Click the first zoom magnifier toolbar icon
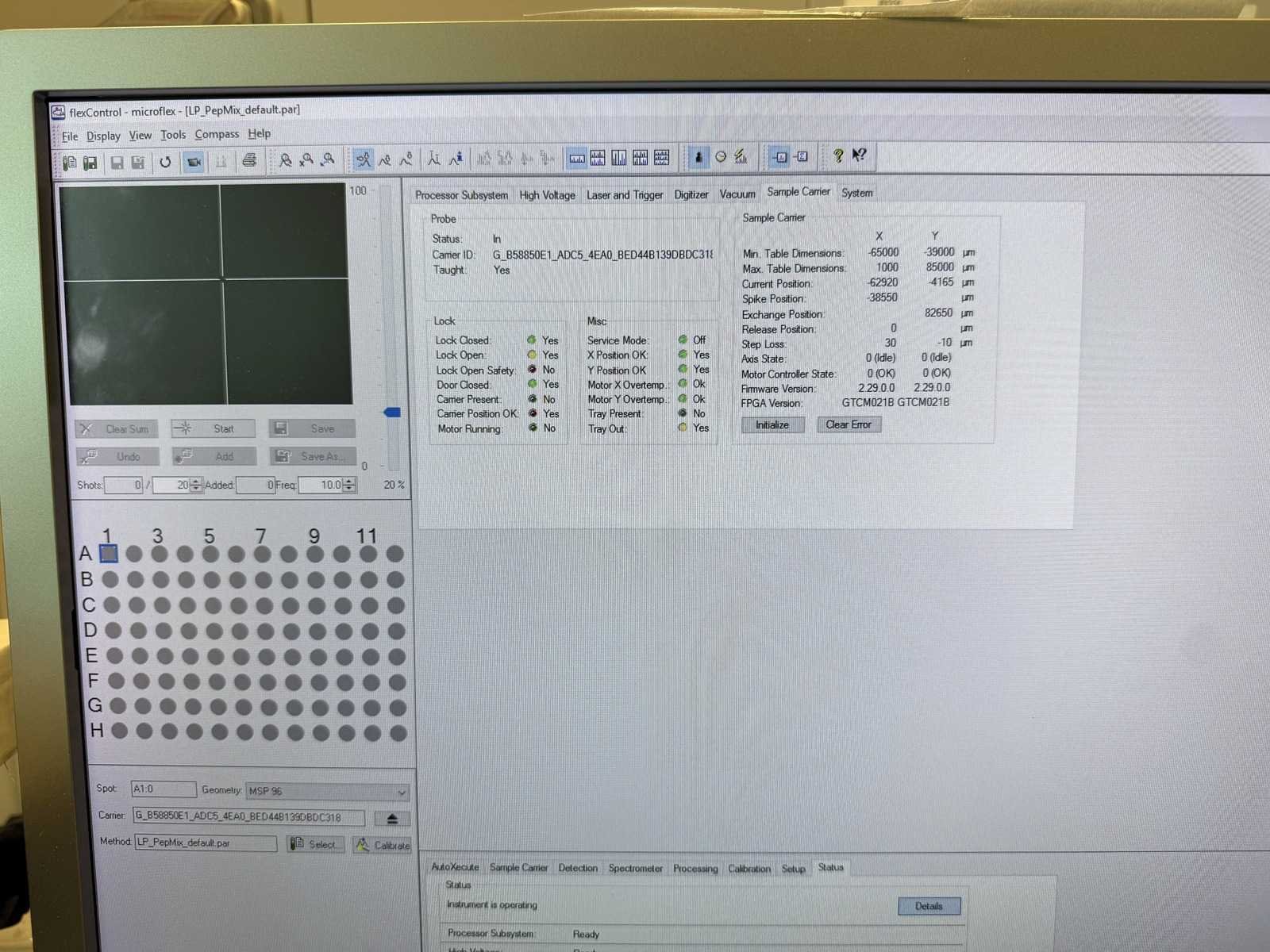Screen dimensions: 1270x952 pyautogui.click(x=285, y=161)
